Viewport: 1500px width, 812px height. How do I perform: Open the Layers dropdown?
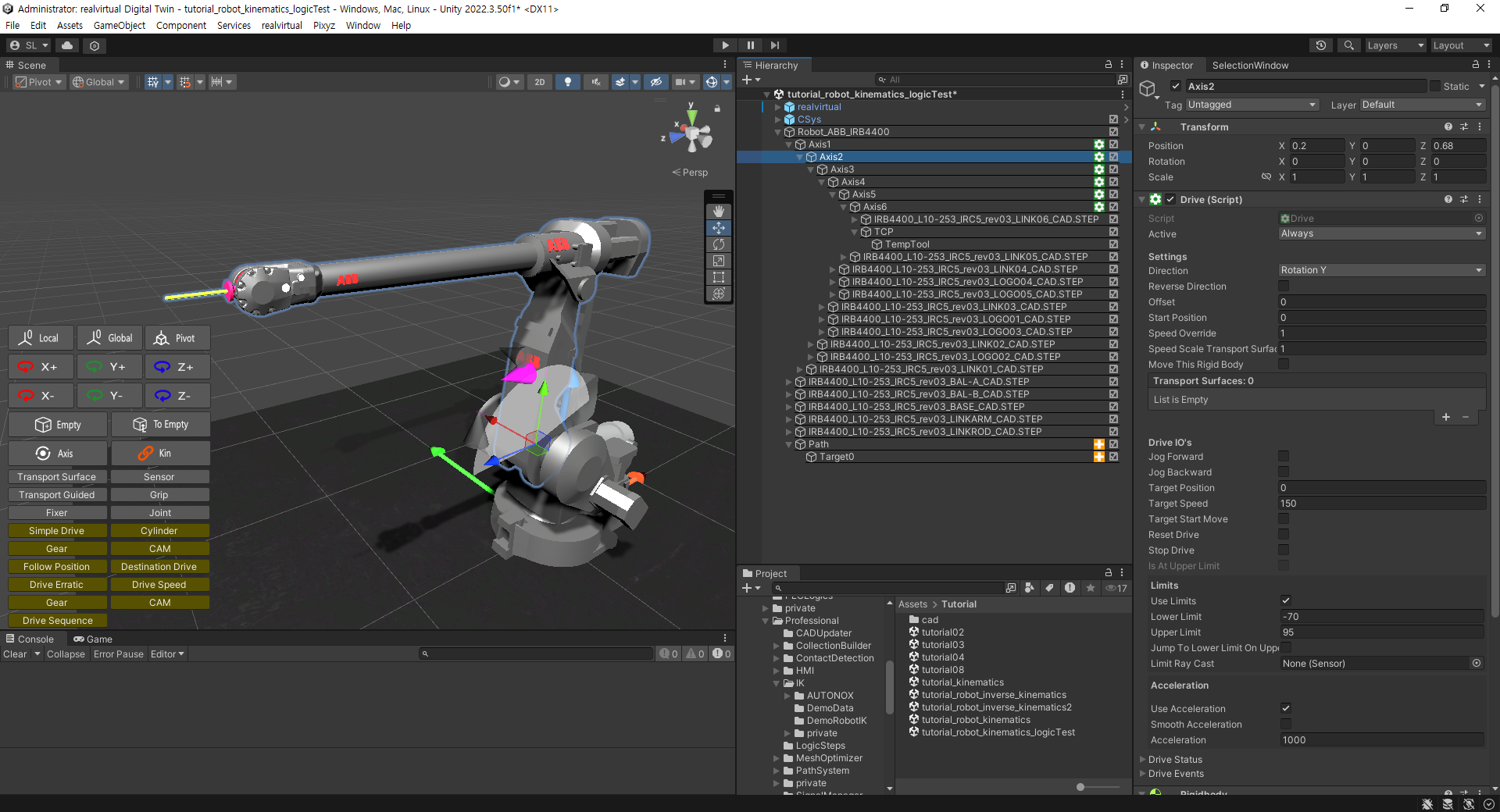[x=1395, y=45]
